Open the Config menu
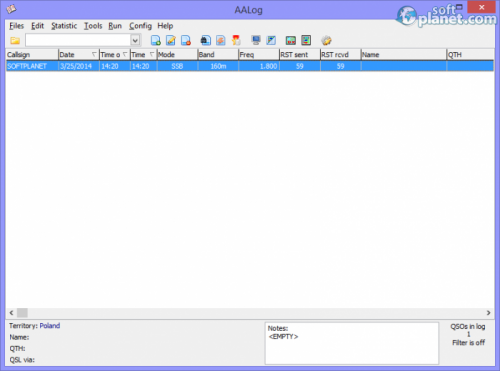This screenshot has height=371, width=500. (x=140, y=26)
